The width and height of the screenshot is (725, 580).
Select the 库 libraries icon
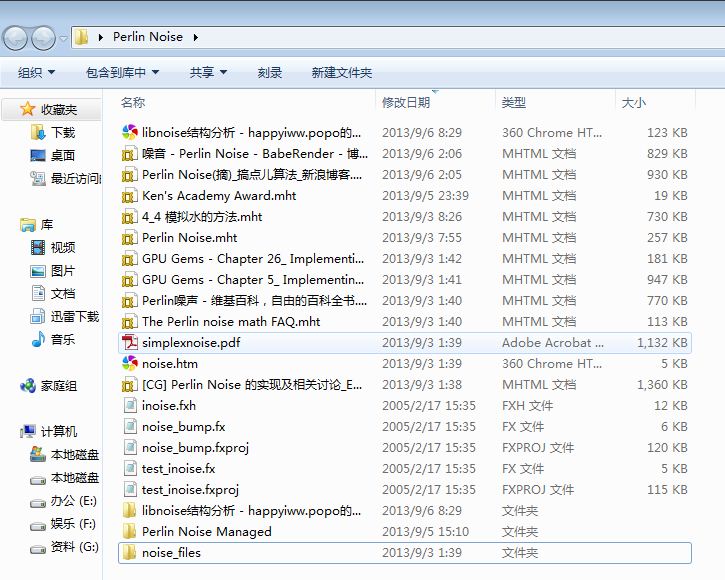[28, 225]
